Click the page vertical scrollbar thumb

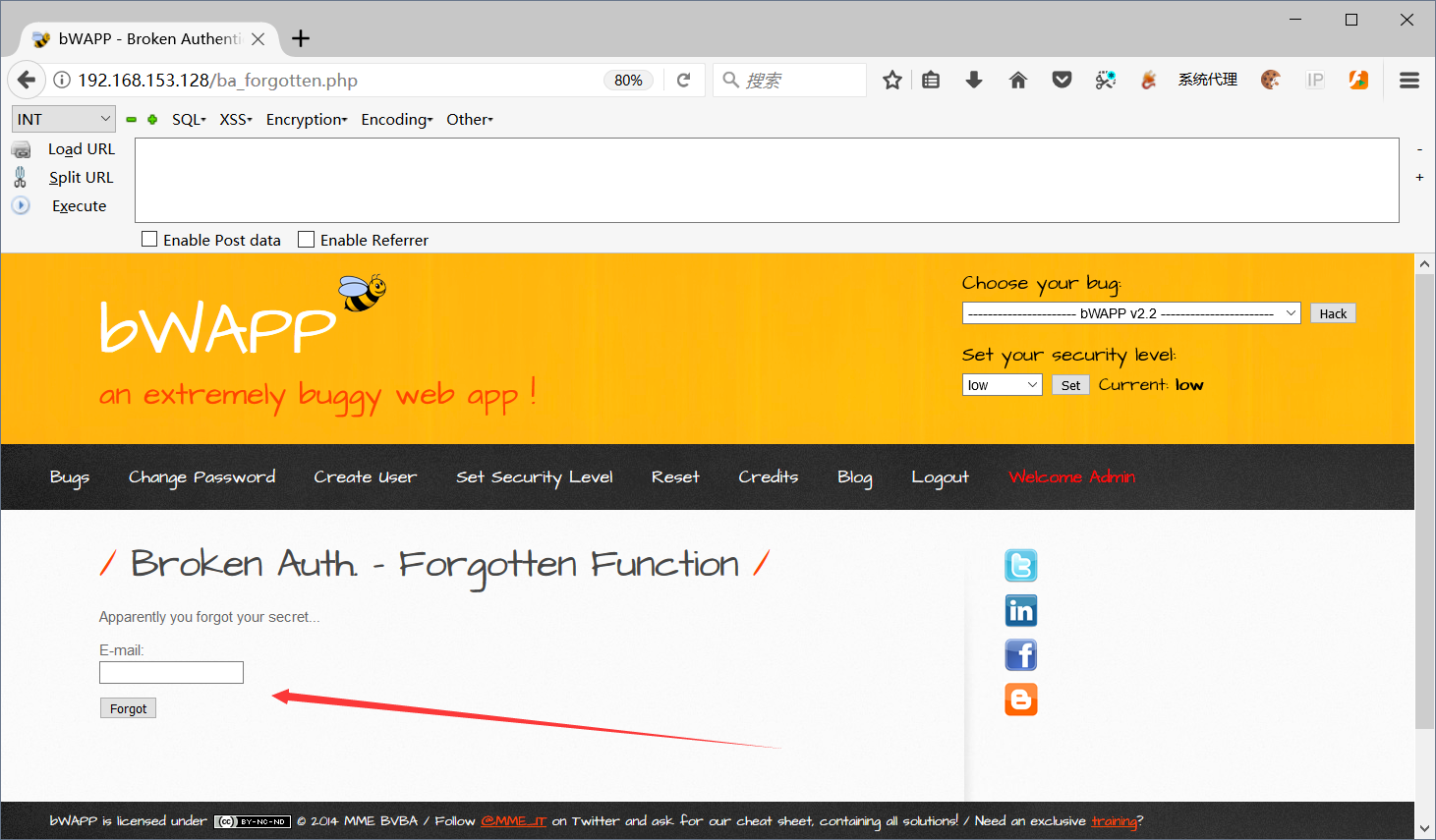click(x=1425, y=501)
